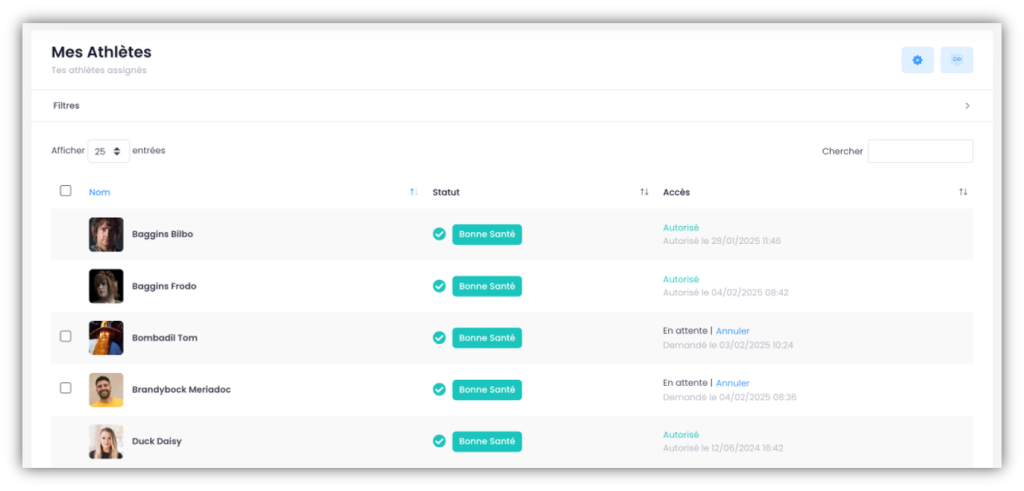Click Bombadil Tom's green health checkmark icon

click(439, 338)
